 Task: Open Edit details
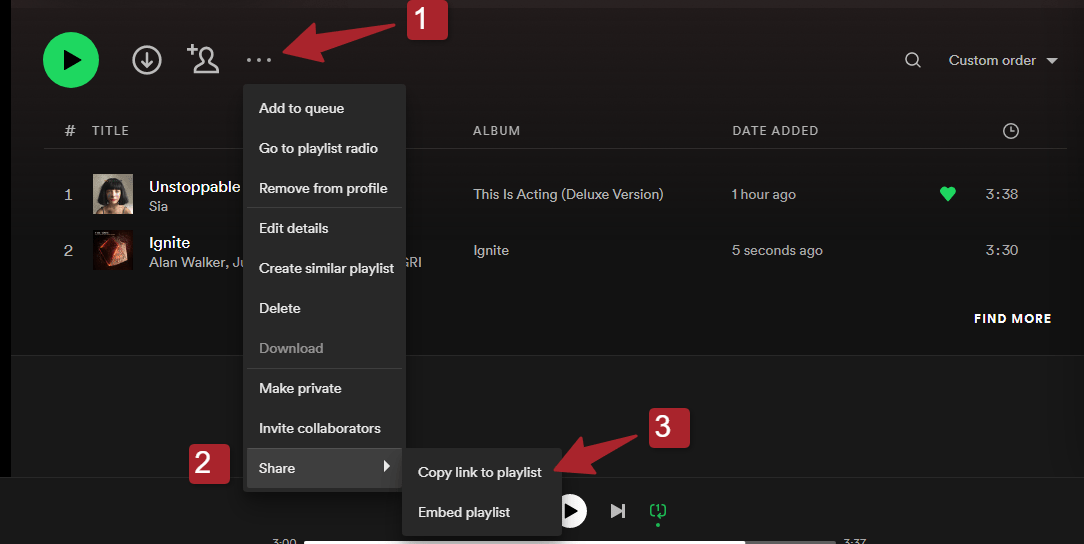(324, 228)
